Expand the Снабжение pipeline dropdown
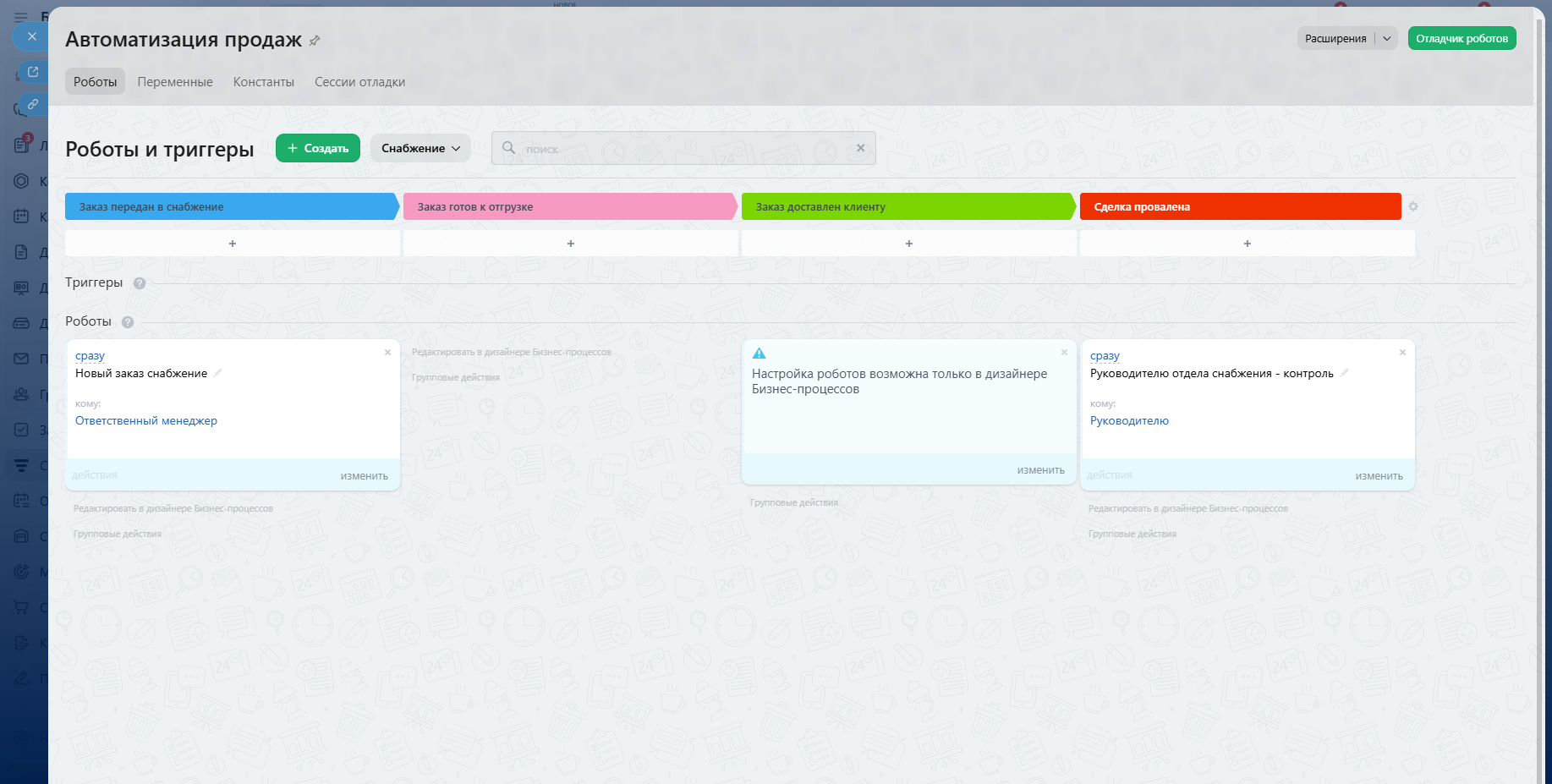This screenshot has width=1552, height=784. [420, 148]
